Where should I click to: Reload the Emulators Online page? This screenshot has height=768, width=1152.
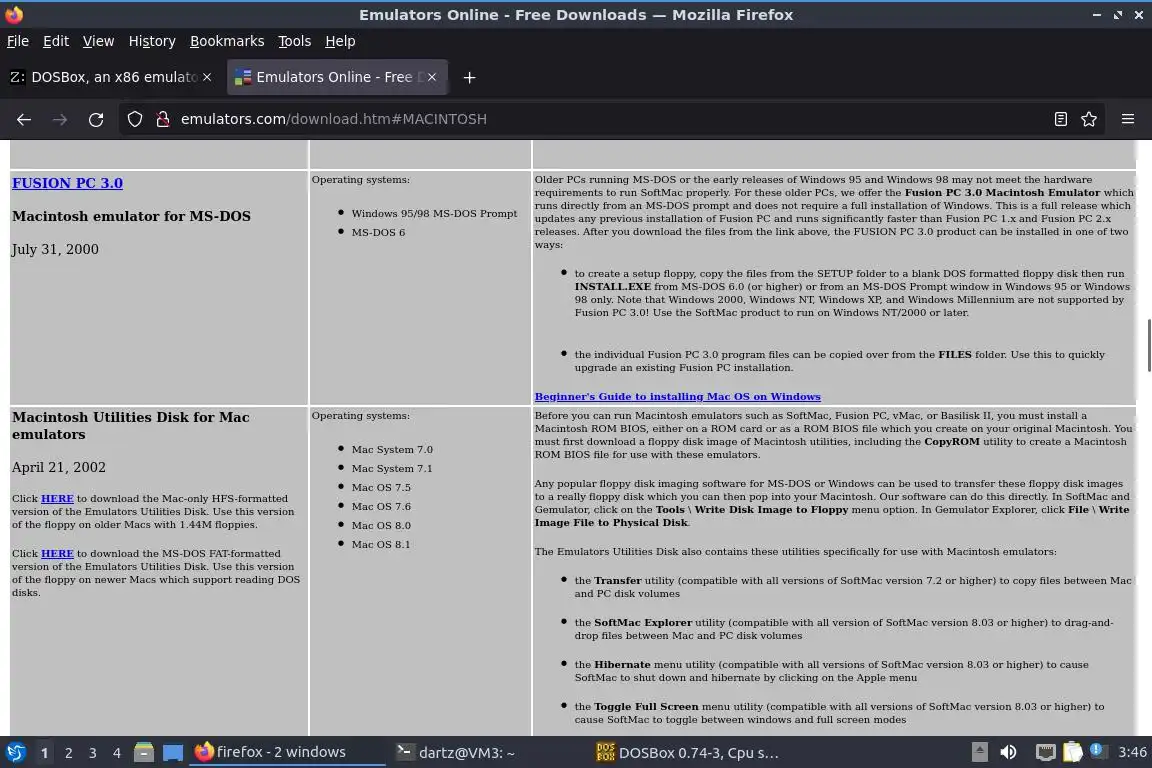96,119
